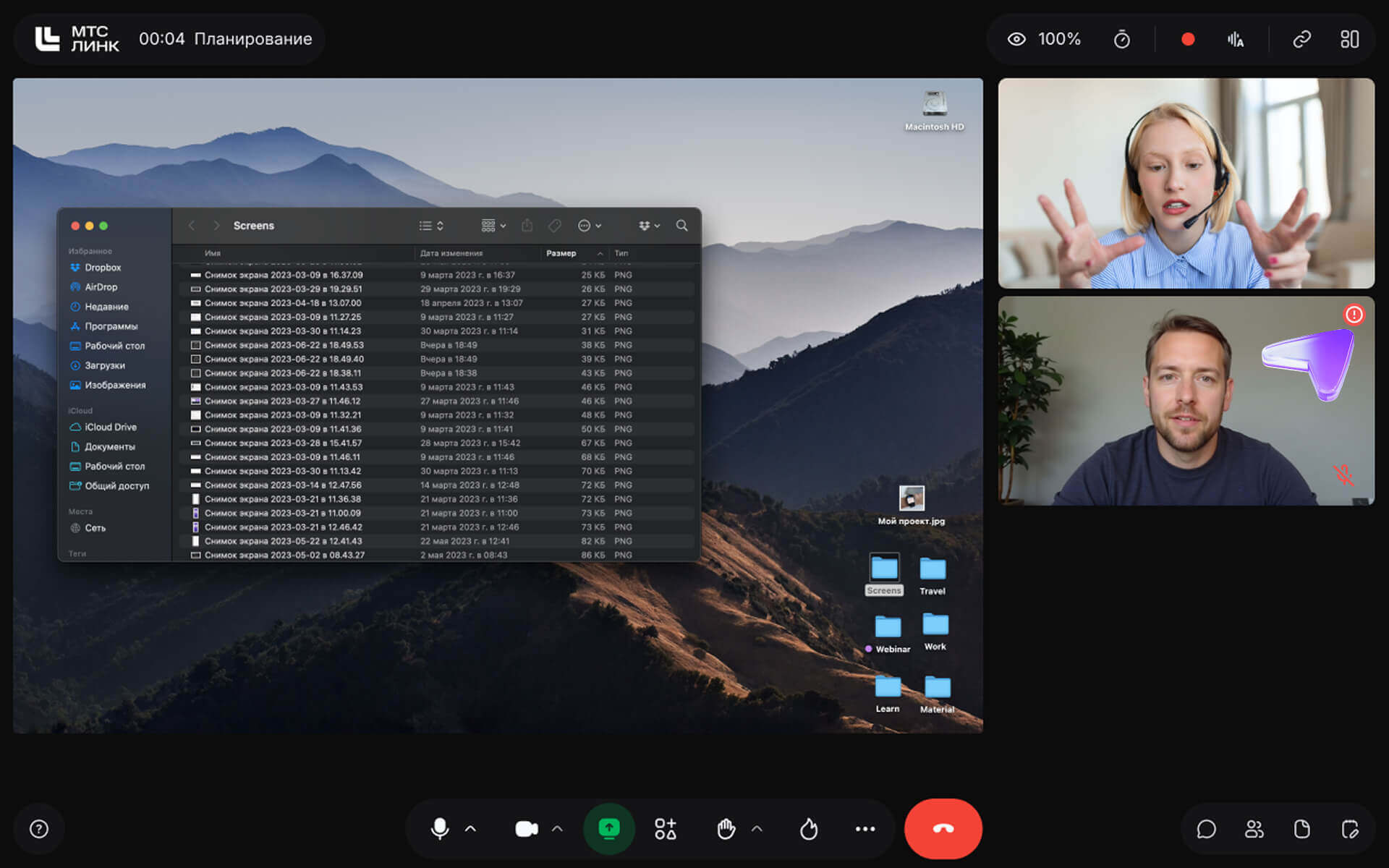Expand the microphone options chevron

[471, 829]
